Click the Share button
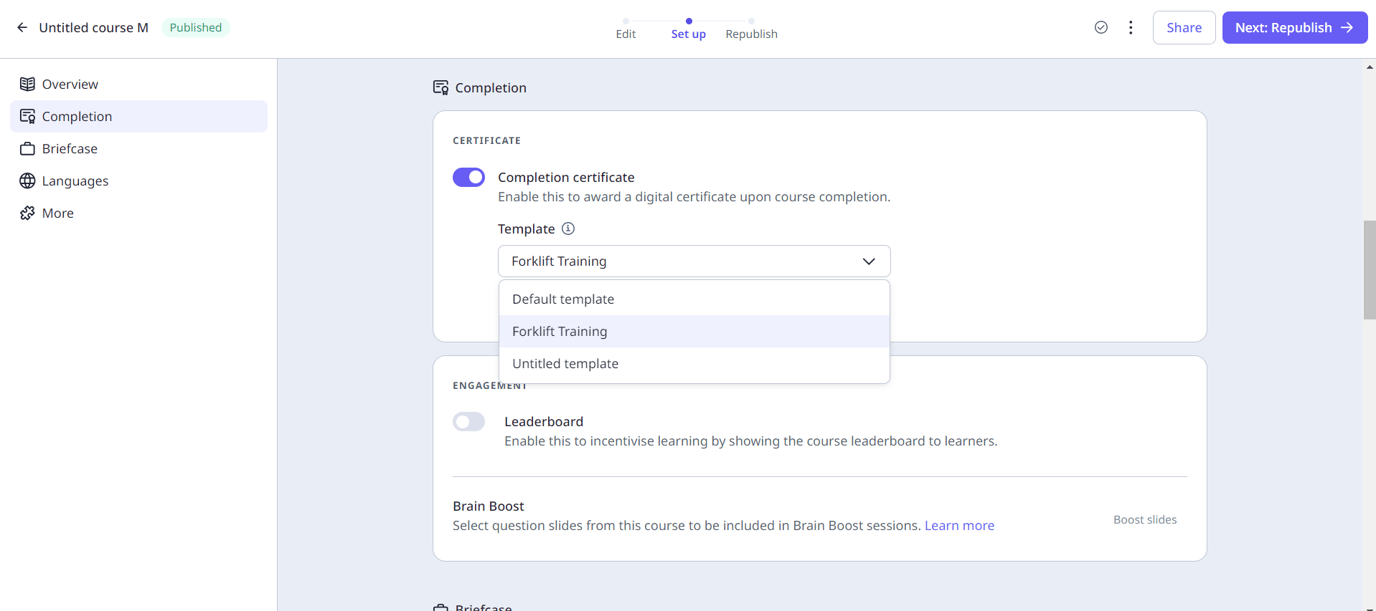The image size is (1376, 611). pos(1183,27)
